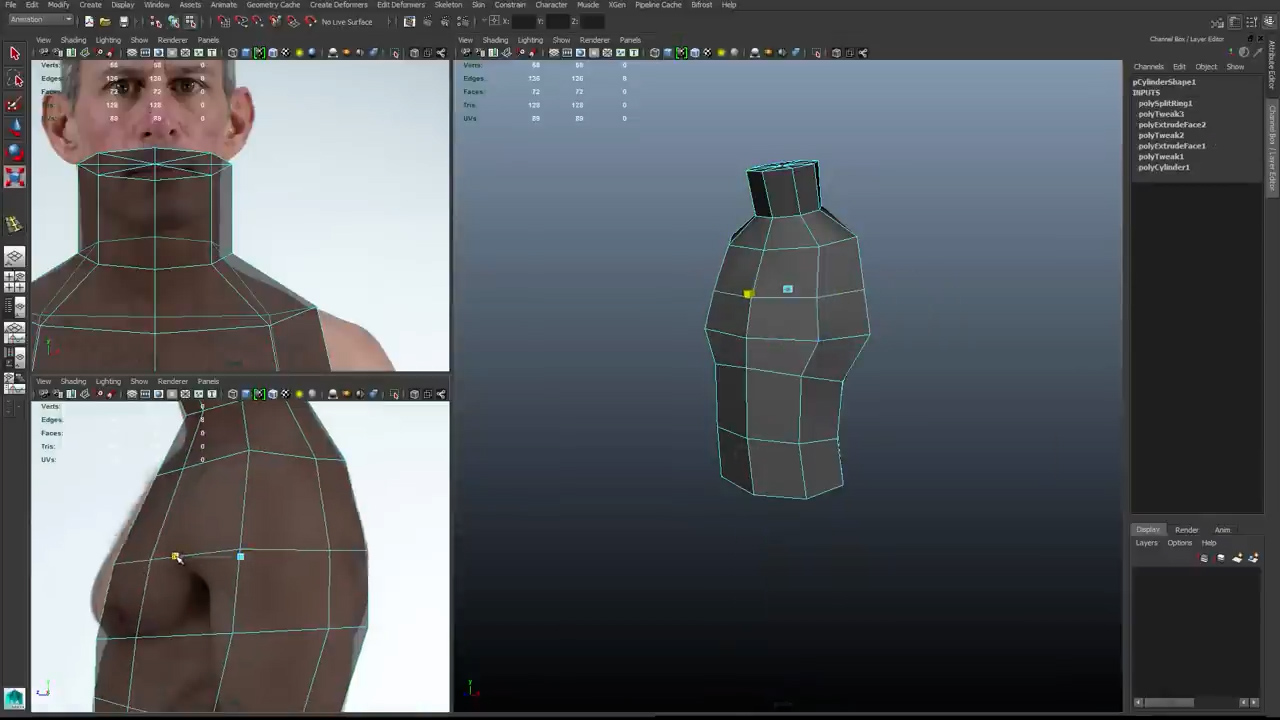Activate the Move tool cone icon
This screenshot has height=720, width=1280.
click(15, 128)
